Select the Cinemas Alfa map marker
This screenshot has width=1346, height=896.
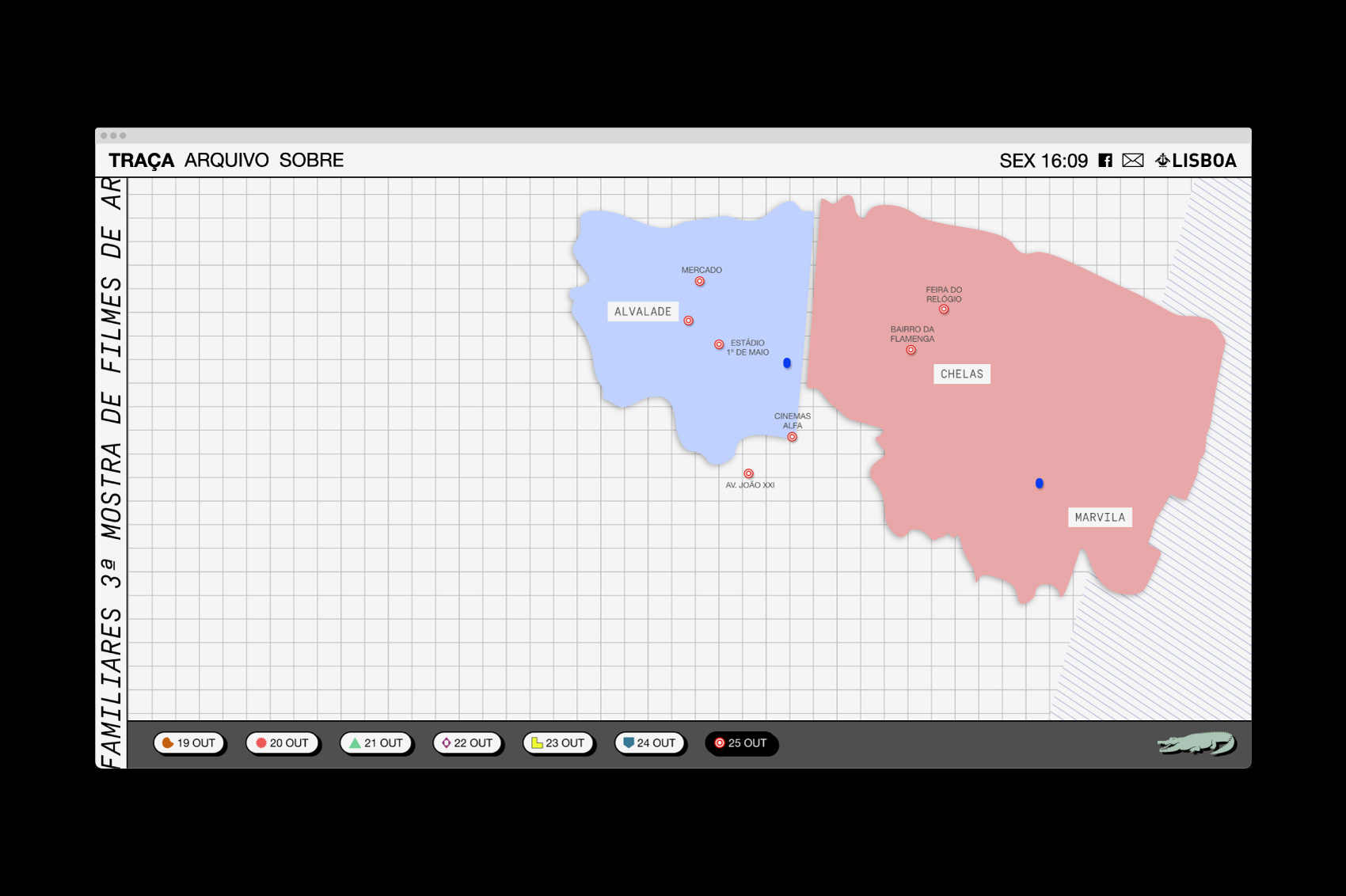tap(792, 437)
